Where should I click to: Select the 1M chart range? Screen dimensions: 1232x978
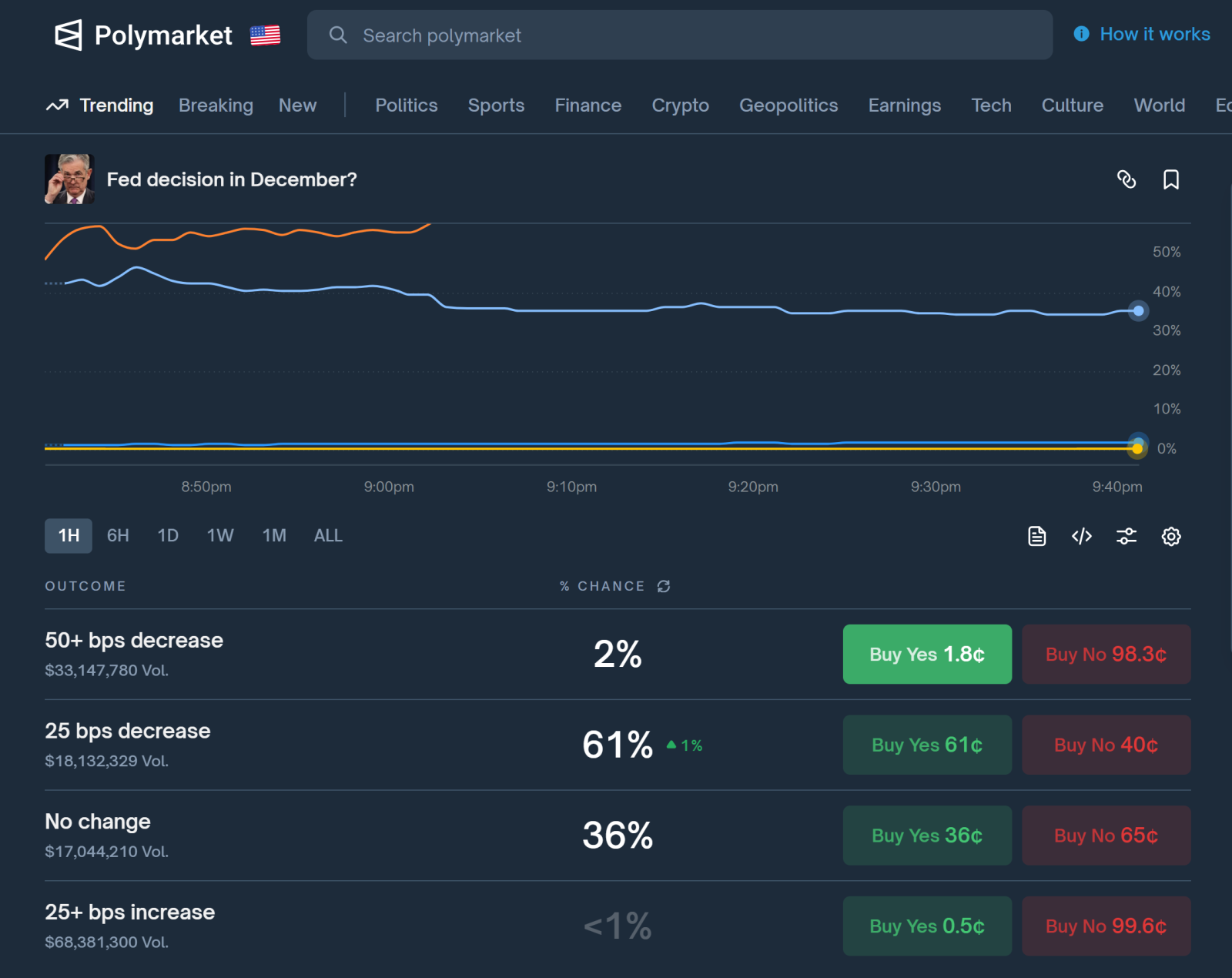pyautogui.click(x=274, y=536)
